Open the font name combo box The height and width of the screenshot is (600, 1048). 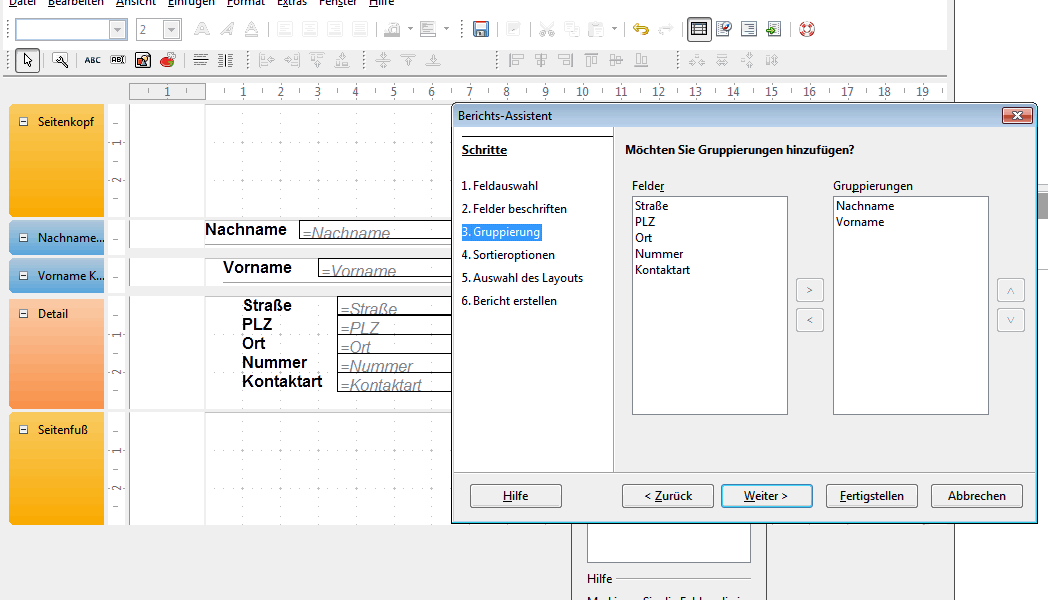pyautogui.click(x=71, y=29)
